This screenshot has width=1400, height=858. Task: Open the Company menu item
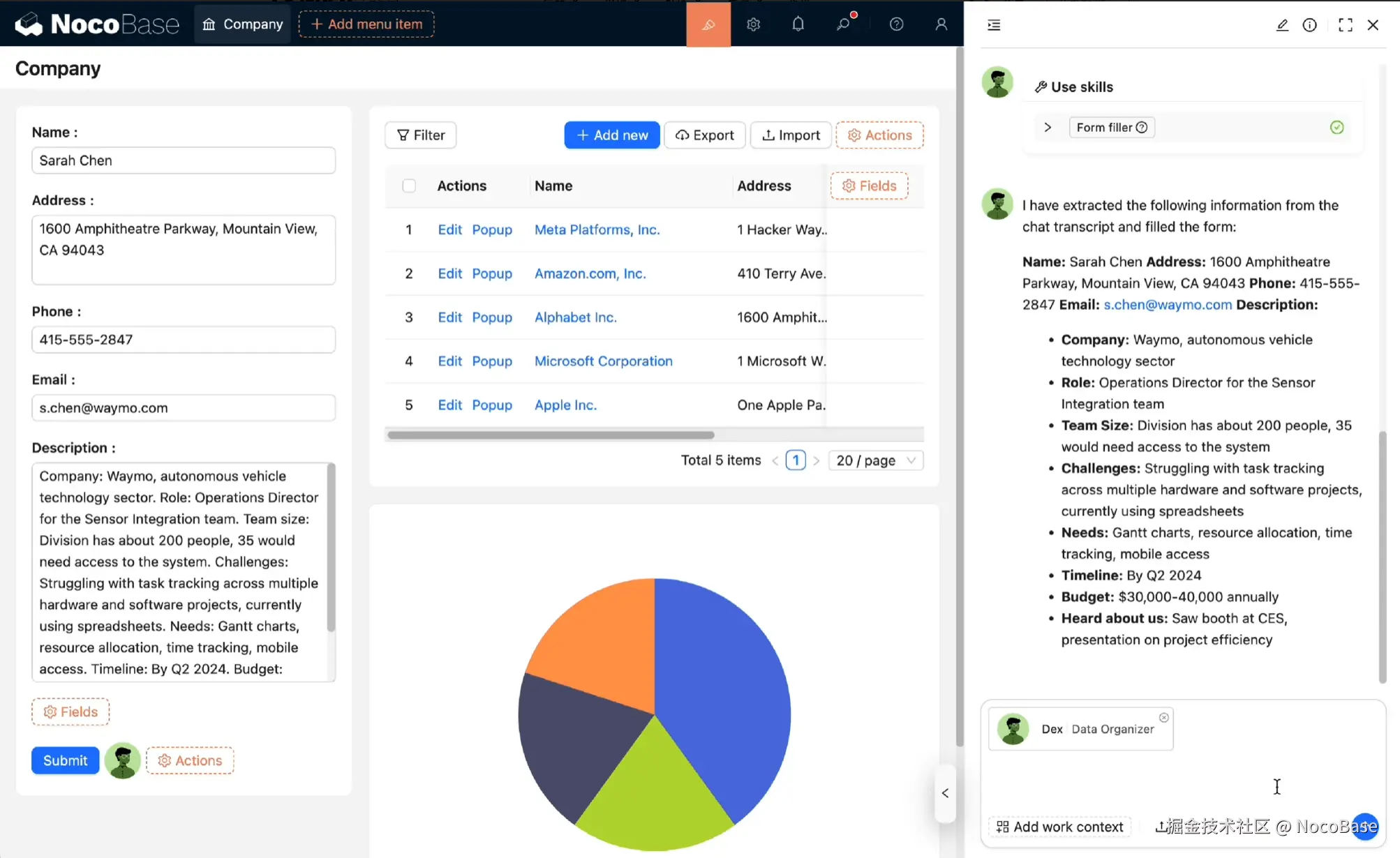(243, 24)
